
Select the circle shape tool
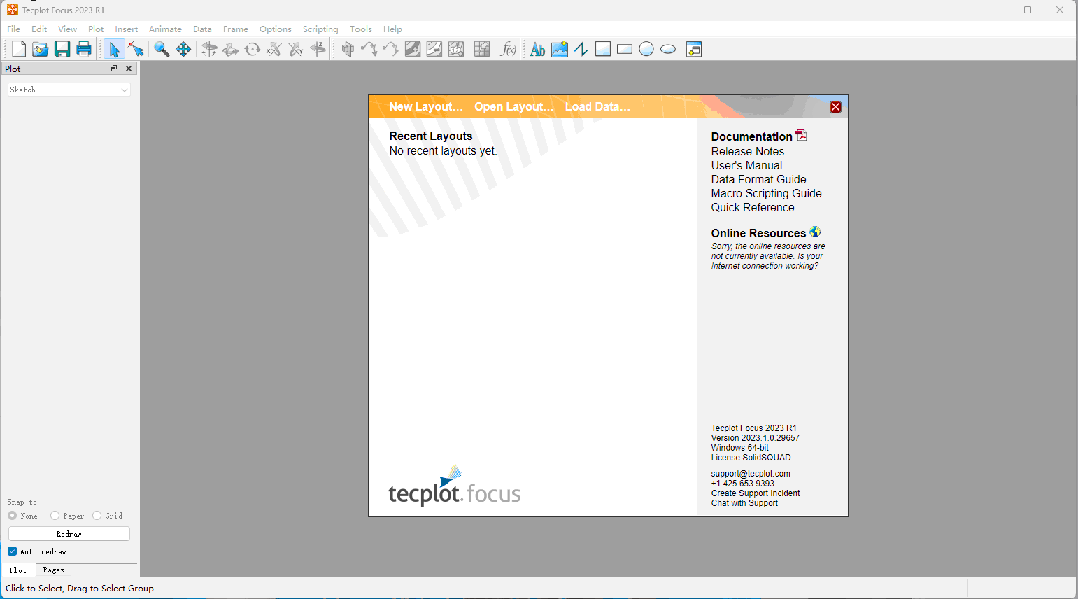coord(646,49)
